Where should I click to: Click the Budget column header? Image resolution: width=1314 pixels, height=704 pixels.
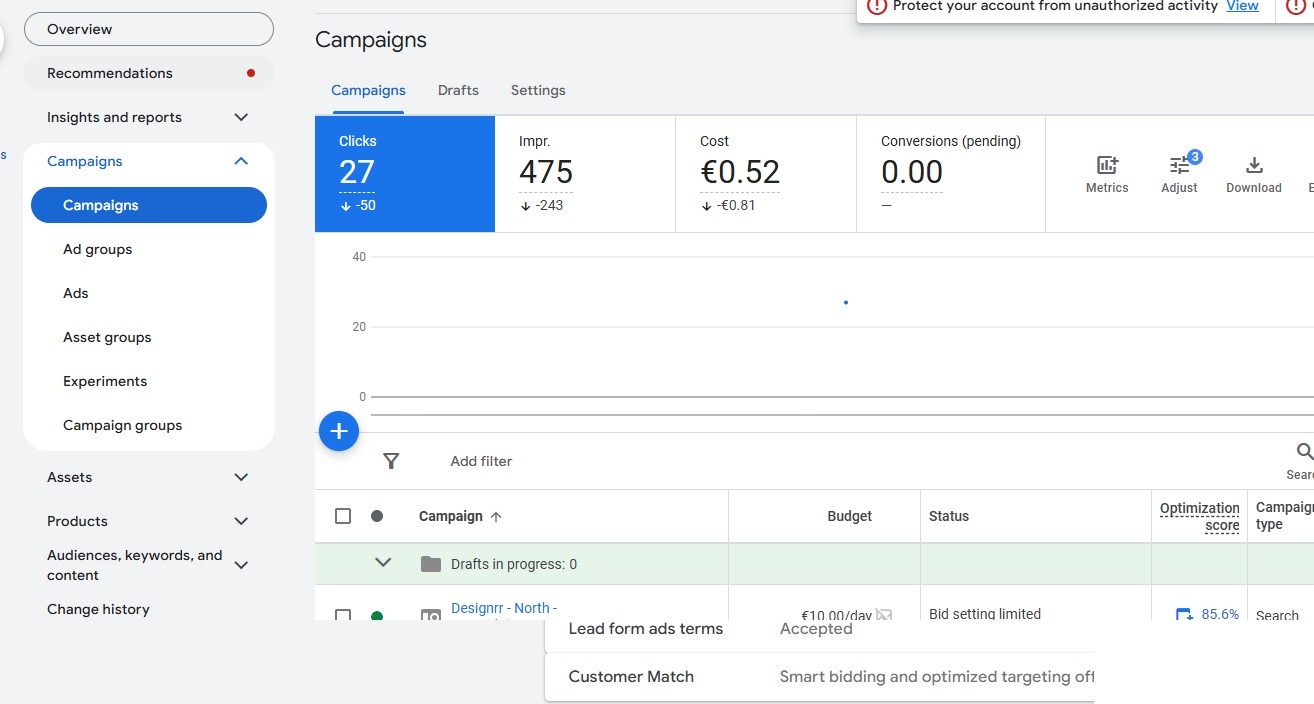849,516
